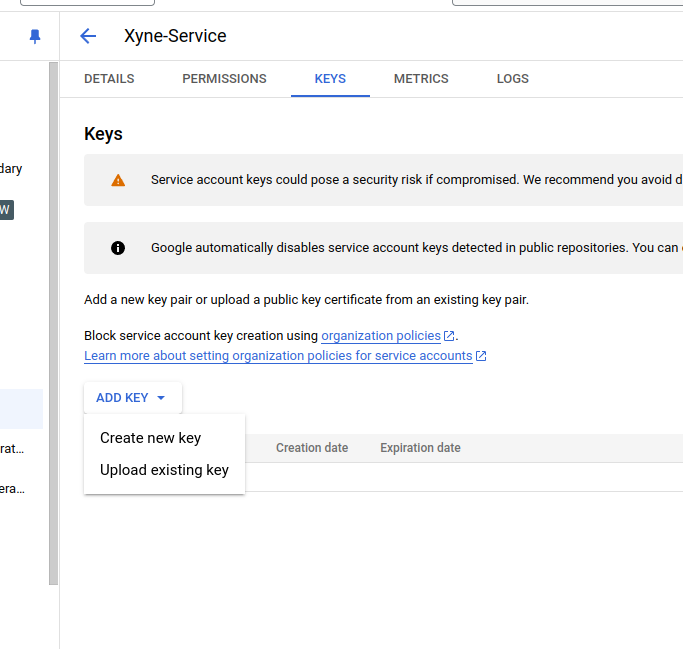Viewport: 683px width, 649px height.
Task: Click the black info circle icon
Action: pos(118,248)
